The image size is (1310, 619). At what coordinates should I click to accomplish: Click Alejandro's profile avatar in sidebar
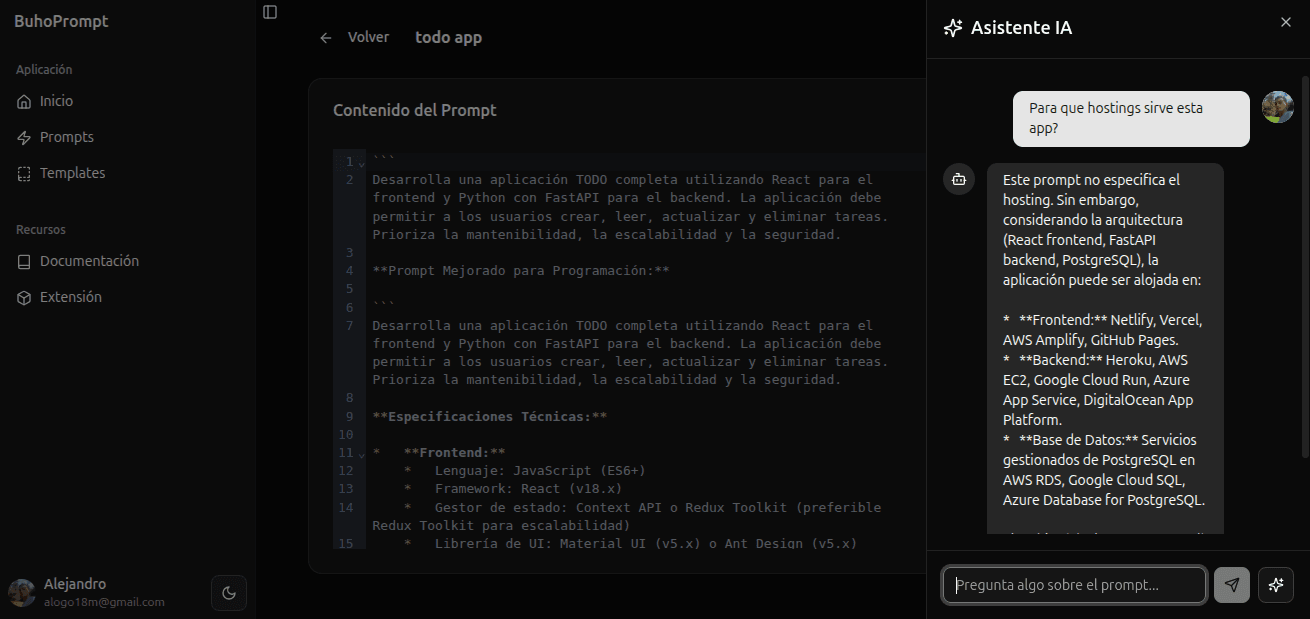coord(22,593)
